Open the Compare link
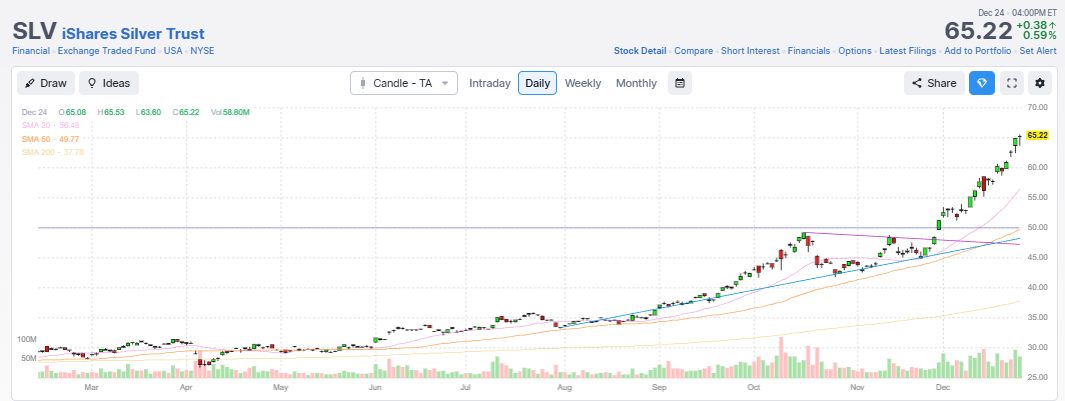 [693, 51]
